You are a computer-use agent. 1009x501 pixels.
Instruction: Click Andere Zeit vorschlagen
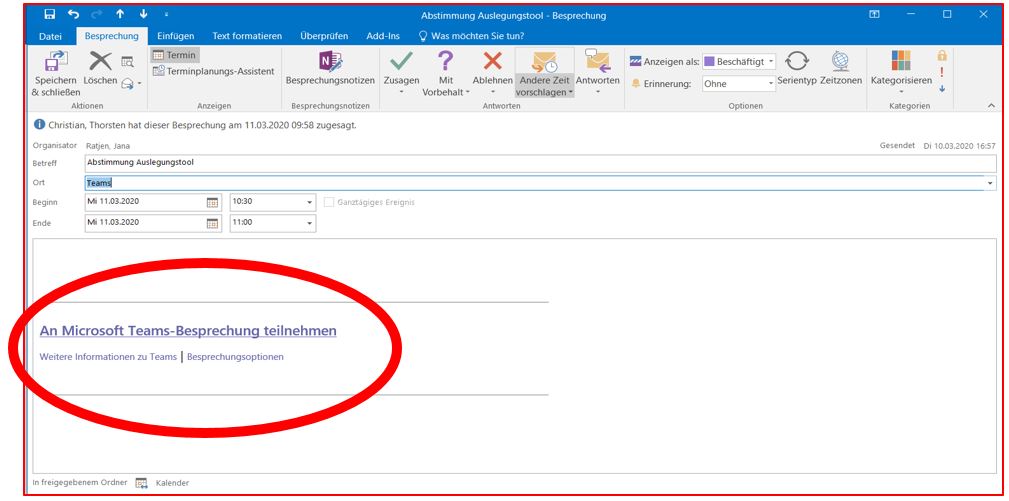click(544, 74)
